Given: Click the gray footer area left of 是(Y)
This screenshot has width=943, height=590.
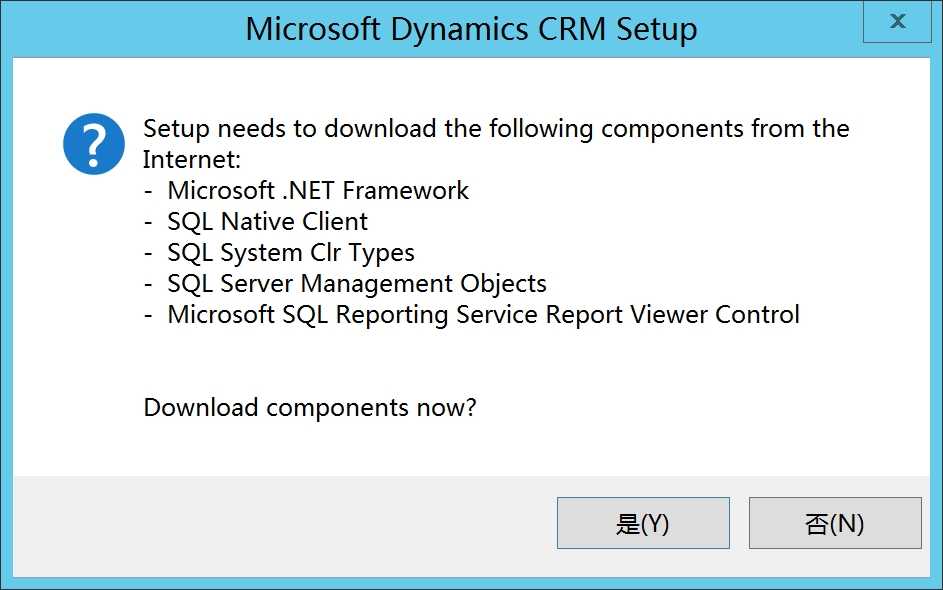Looking at the screenshot, I should 283,523.
